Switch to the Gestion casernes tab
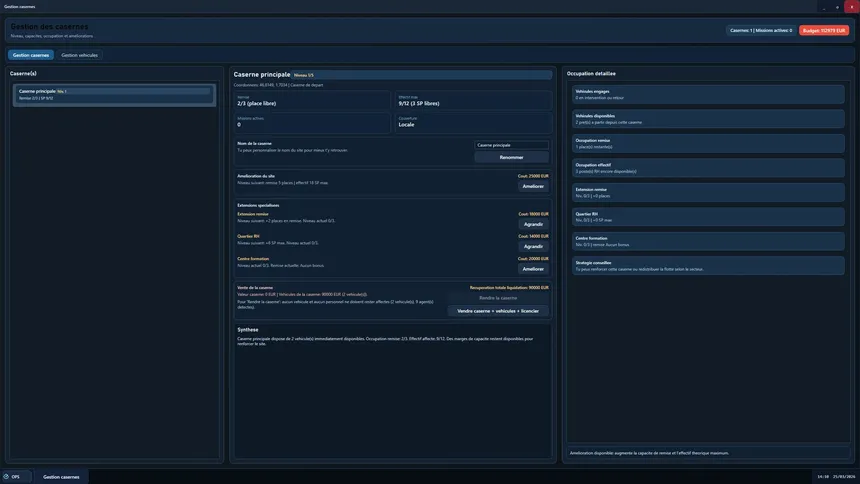This screenshot has height=484, width=860. coord(31,55)
